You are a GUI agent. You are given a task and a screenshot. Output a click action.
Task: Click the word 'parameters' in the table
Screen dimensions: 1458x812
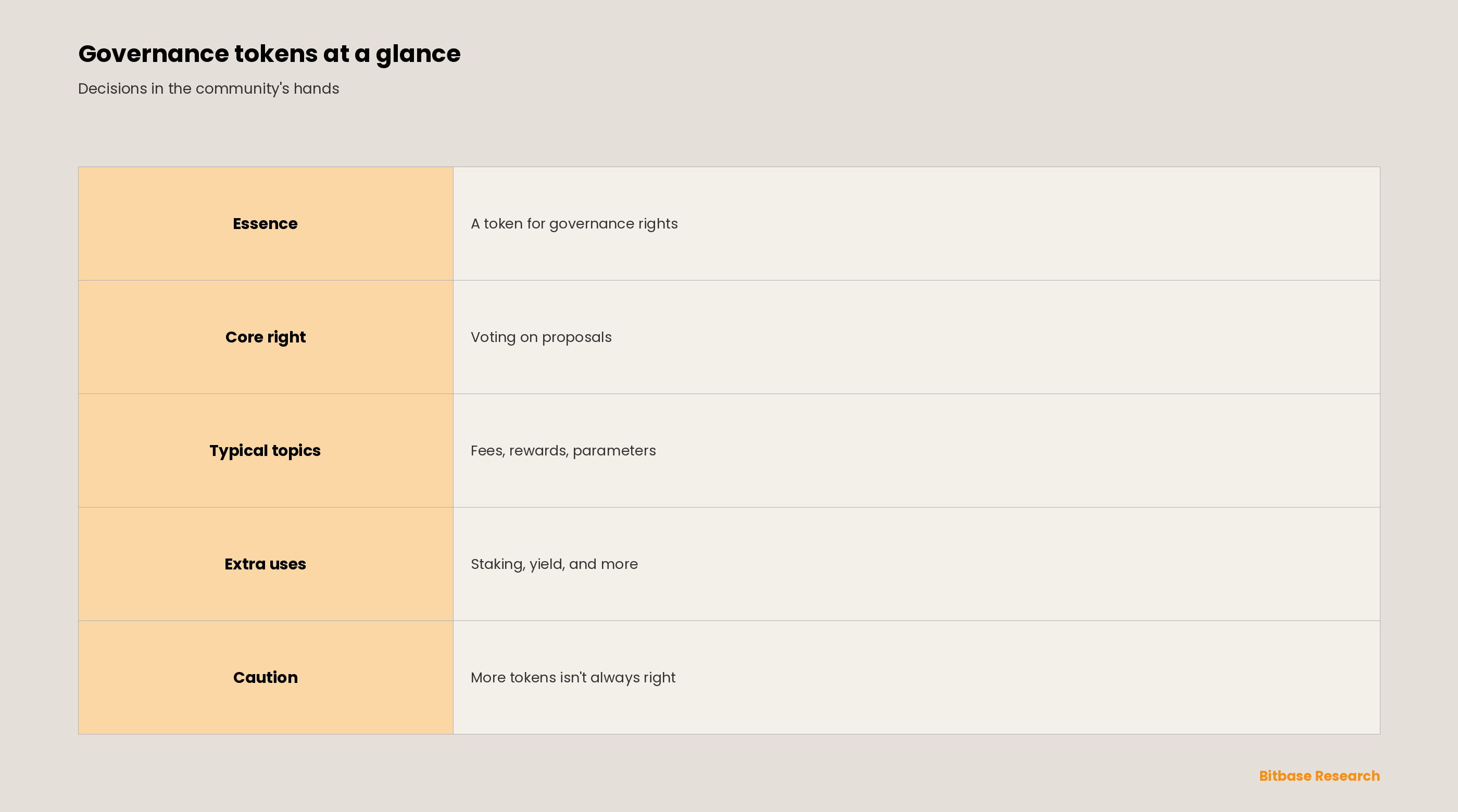click(x=614, y=452)
